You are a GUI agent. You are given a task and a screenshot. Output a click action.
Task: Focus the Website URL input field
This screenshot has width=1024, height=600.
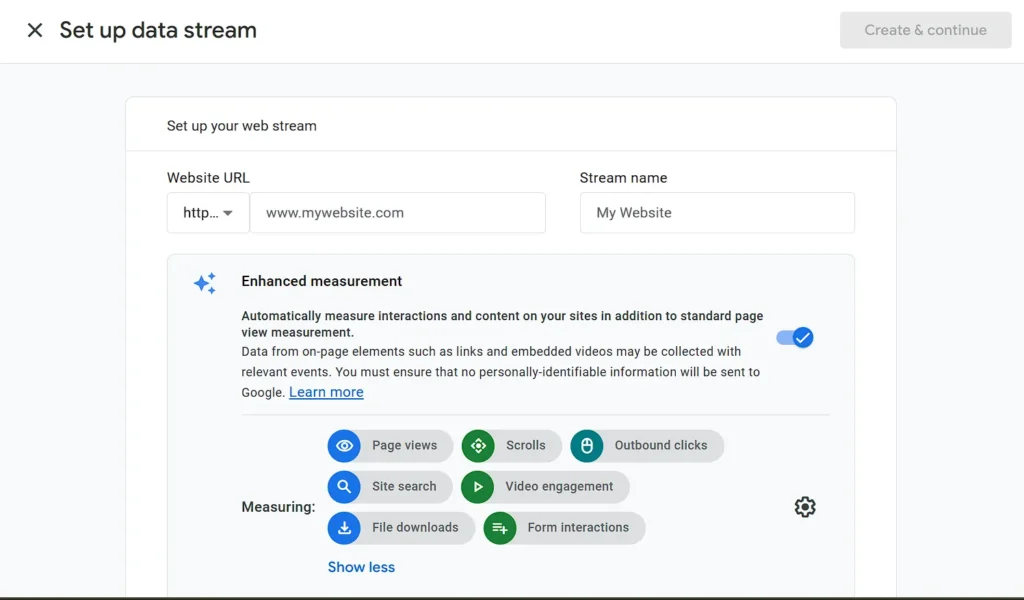398,213
